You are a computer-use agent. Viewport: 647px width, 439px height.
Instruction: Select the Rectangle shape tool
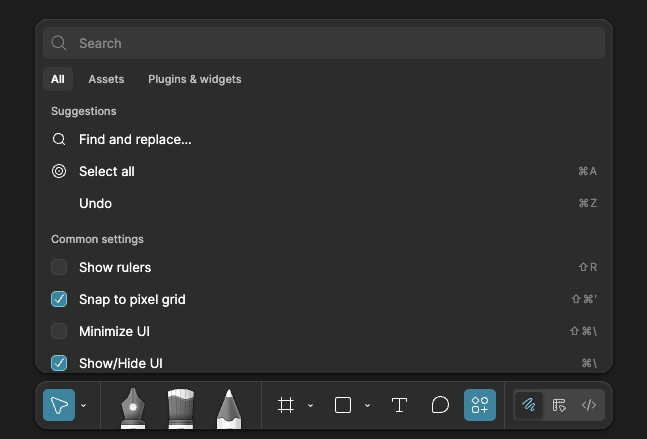pos(343,405)
